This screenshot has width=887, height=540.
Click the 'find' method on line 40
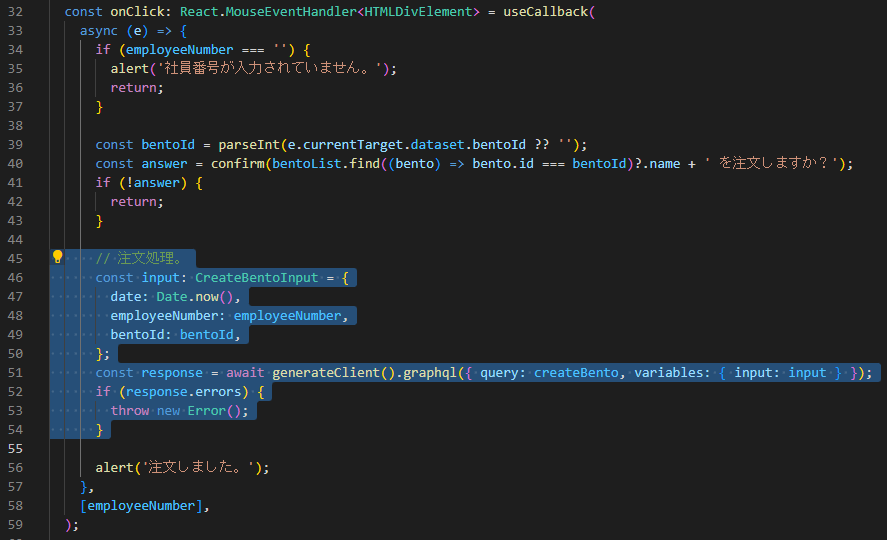click(x=364, y=163)
